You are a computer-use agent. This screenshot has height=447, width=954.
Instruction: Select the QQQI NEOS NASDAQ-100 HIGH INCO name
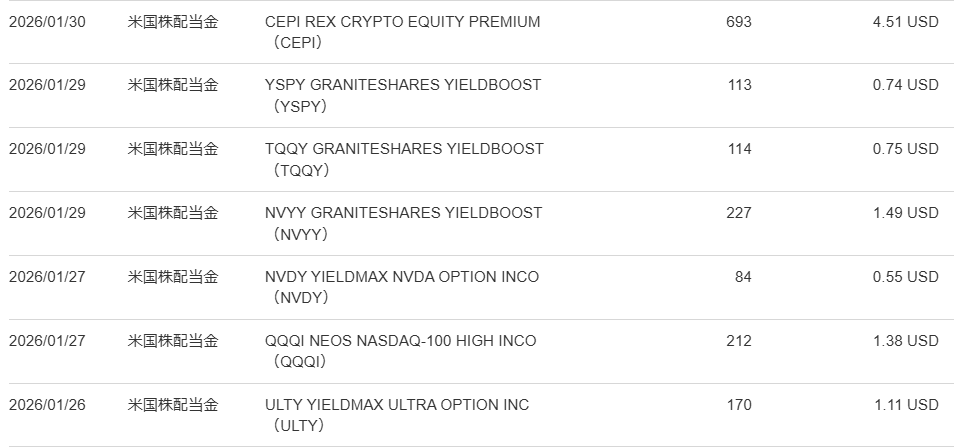click(400, 341)
